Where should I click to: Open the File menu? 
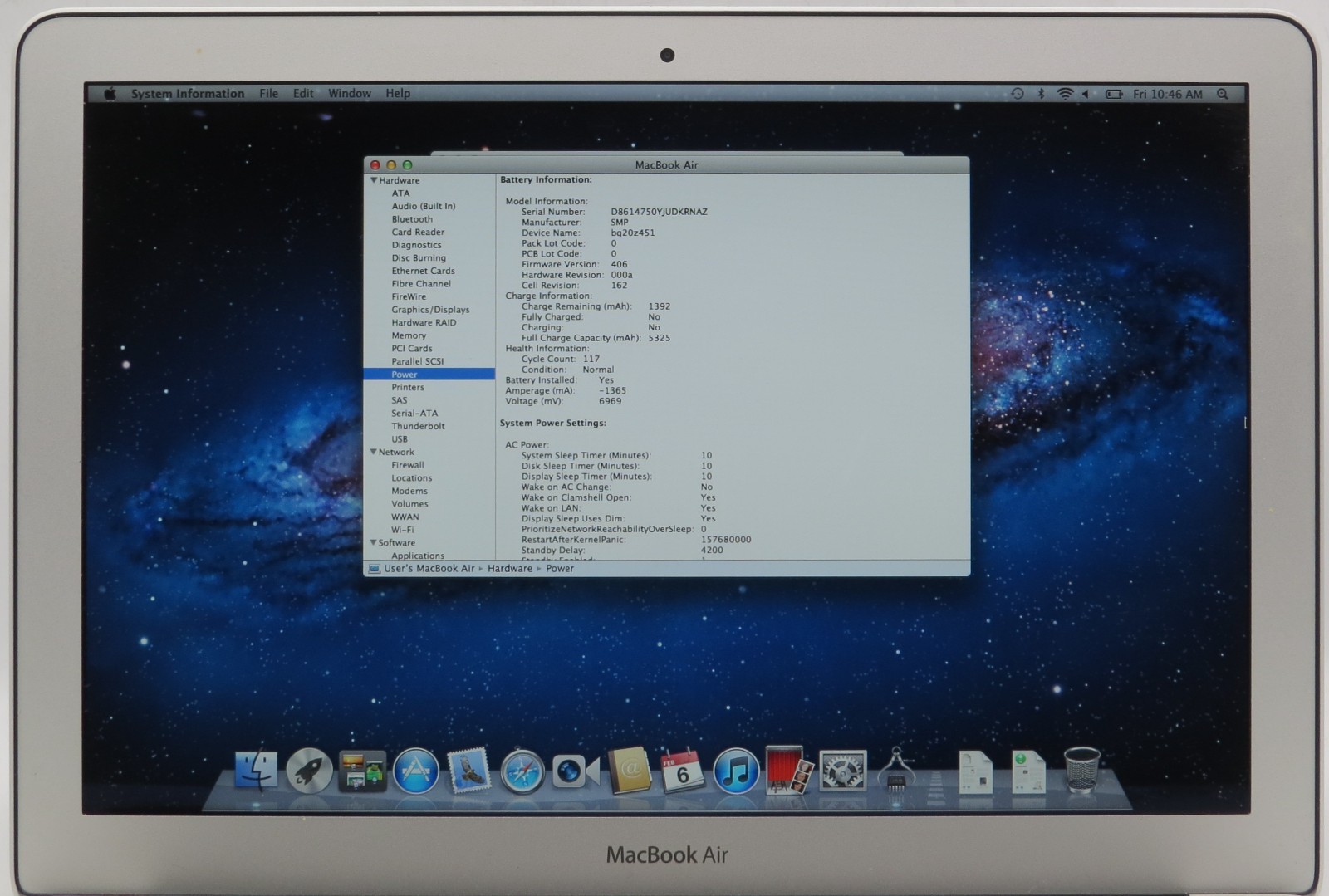click(x=268, y=94)
